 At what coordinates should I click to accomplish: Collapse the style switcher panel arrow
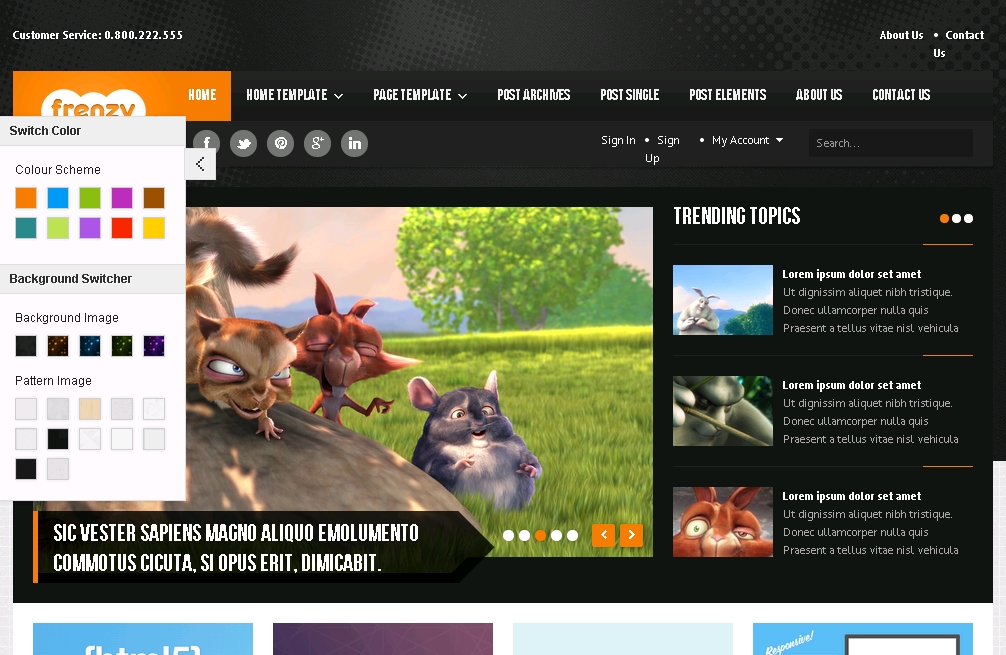pos(200,164)
